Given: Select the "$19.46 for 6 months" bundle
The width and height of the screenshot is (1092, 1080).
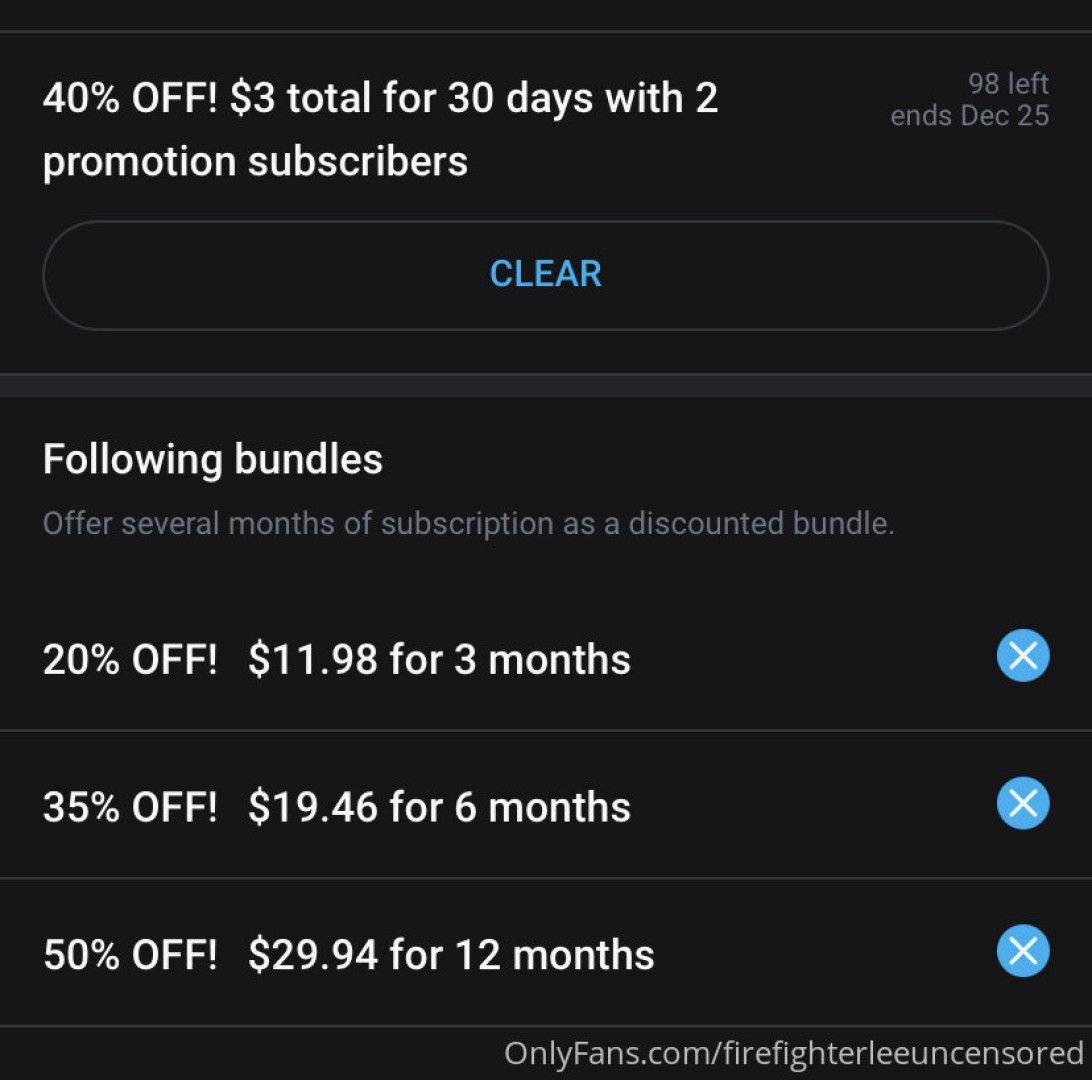Looking at the screenshot, I should [x=439, y=807].
